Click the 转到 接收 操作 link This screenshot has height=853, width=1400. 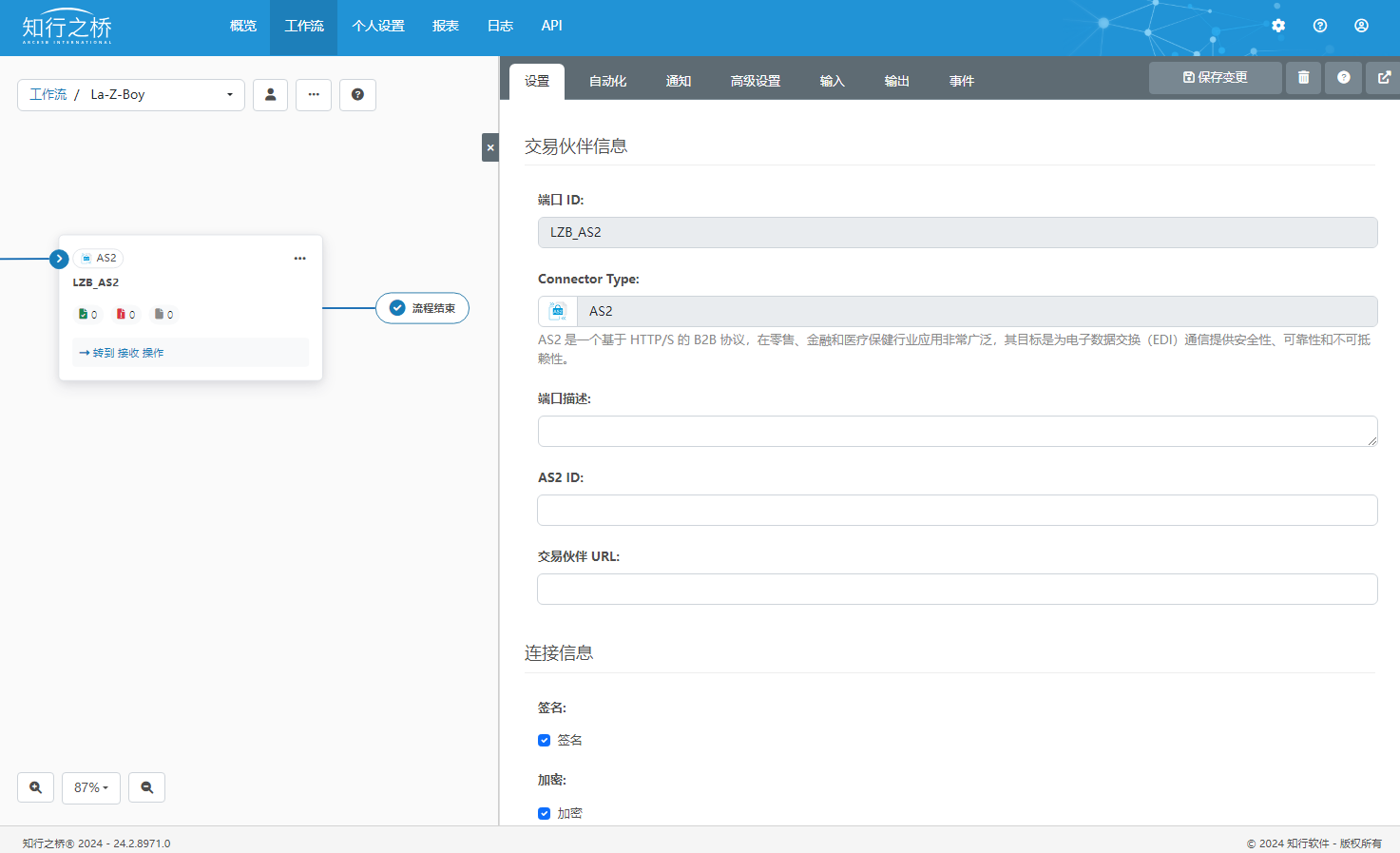click(x=122, y=353)
